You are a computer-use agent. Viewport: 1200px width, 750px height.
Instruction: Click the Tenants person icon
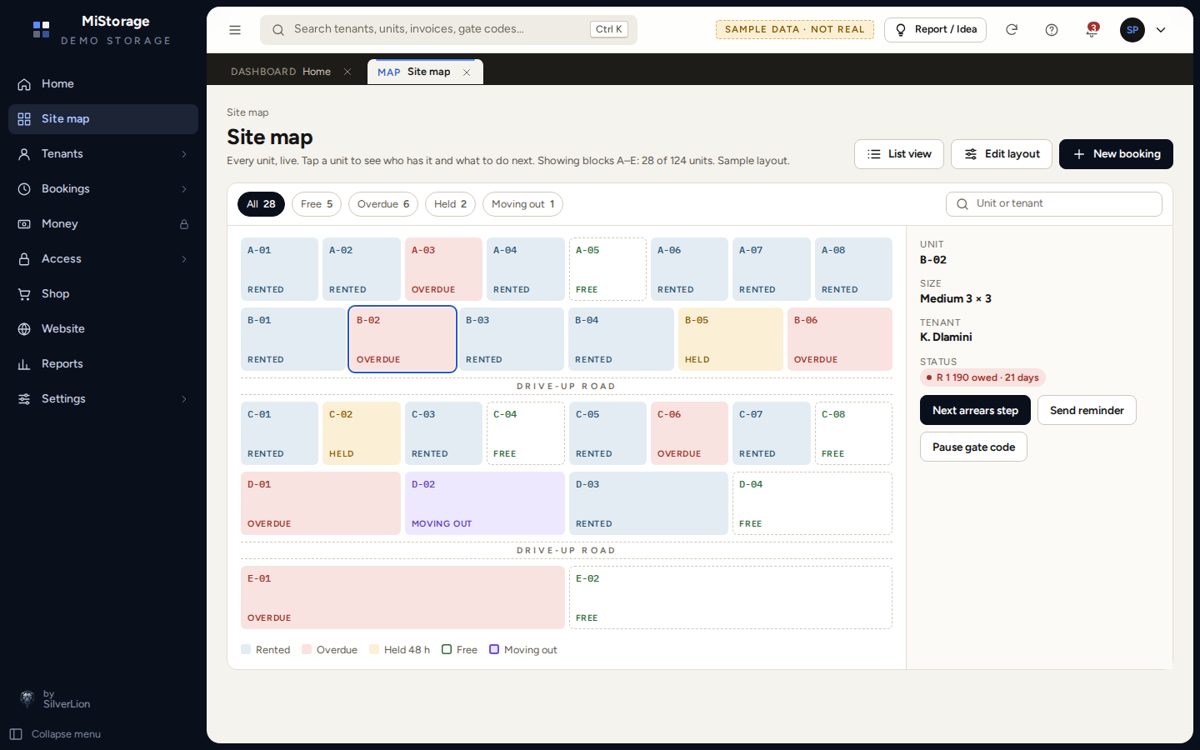(x=24, y=154)
